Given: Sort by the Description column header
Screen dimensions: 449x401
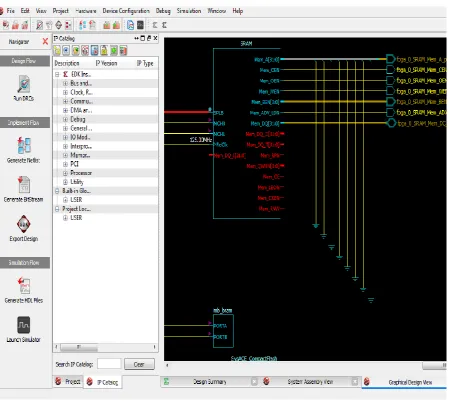Looking at the screenshot, I should click(67, 63).
